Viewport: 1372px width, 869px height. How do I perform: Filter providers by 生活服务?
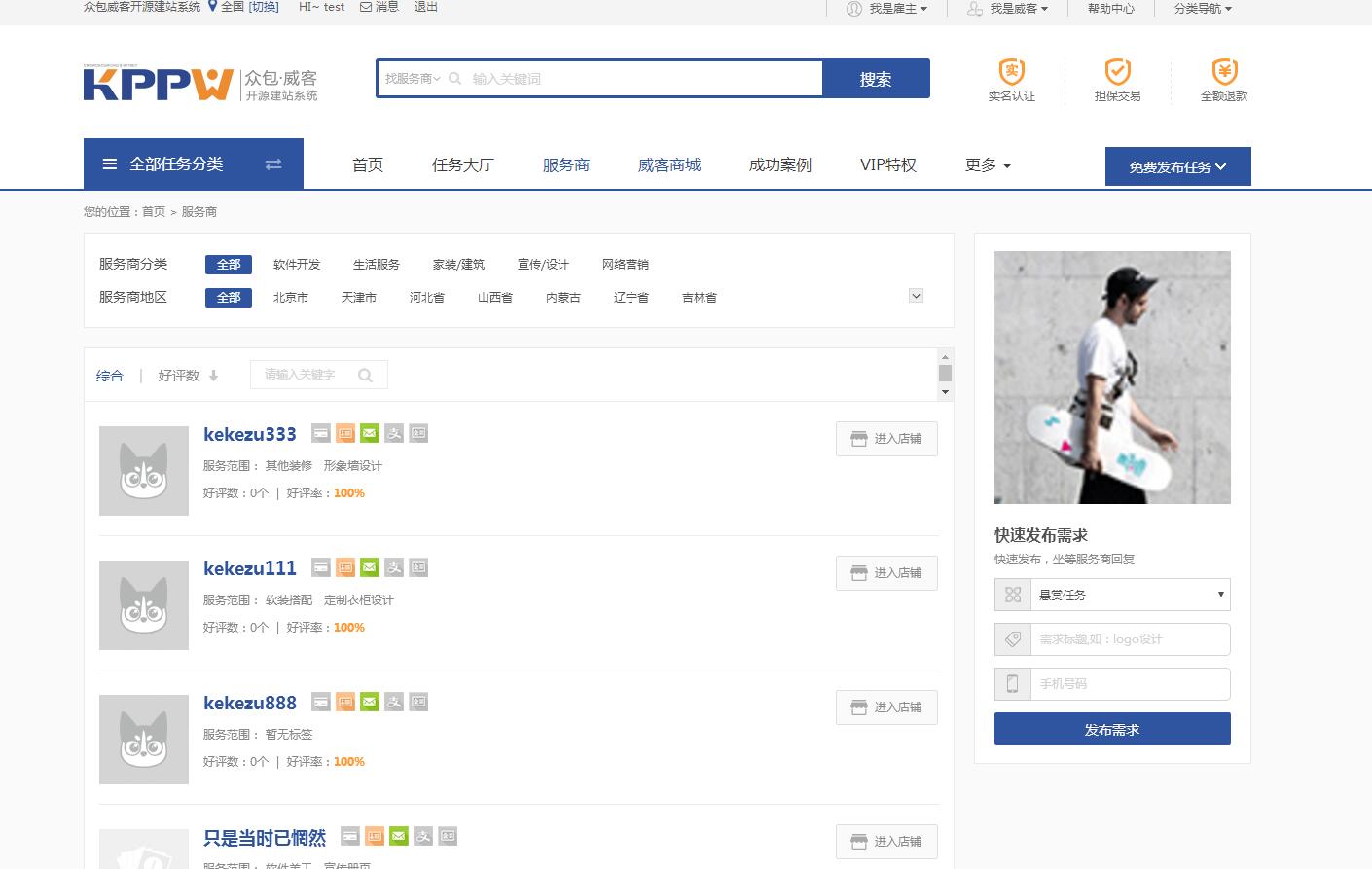(377, 265)
